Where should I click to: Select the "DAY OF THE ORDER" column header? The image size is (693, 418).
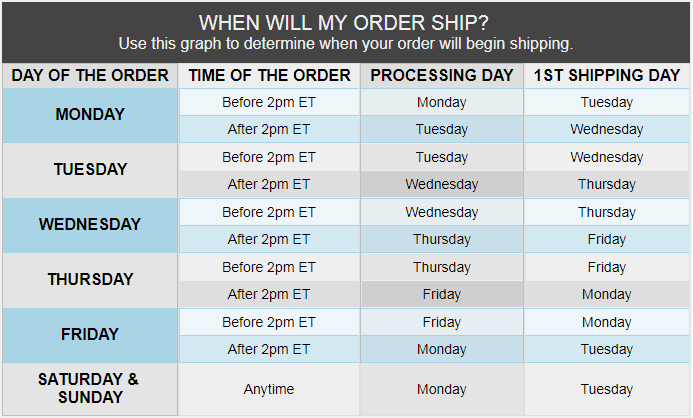click(x=90, y=75)
